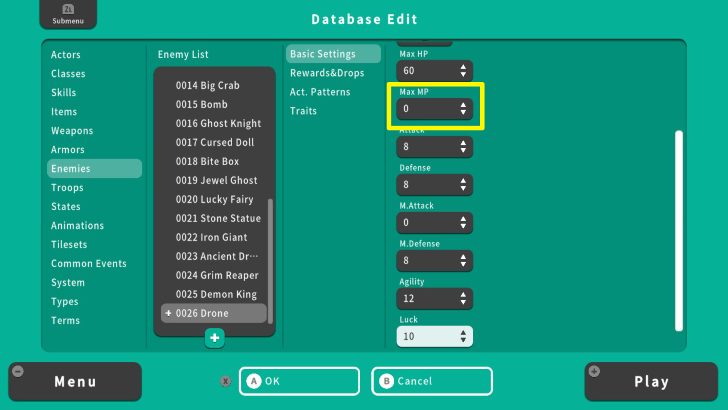This screenshot has height=410, width=728.
Task: Click the X button icon beside OK
Action: [x=226, y=381]
